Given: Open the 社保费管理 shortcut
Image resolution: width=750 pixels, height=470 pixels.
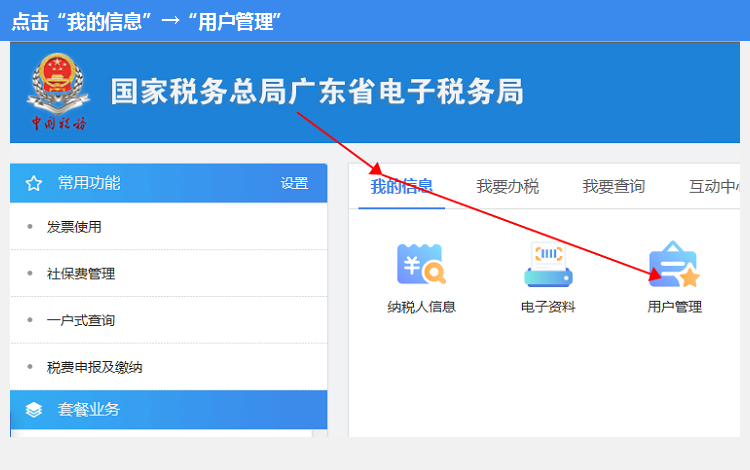Looking at the screenshot, I should pyautogui.click(x=168, y=273).
